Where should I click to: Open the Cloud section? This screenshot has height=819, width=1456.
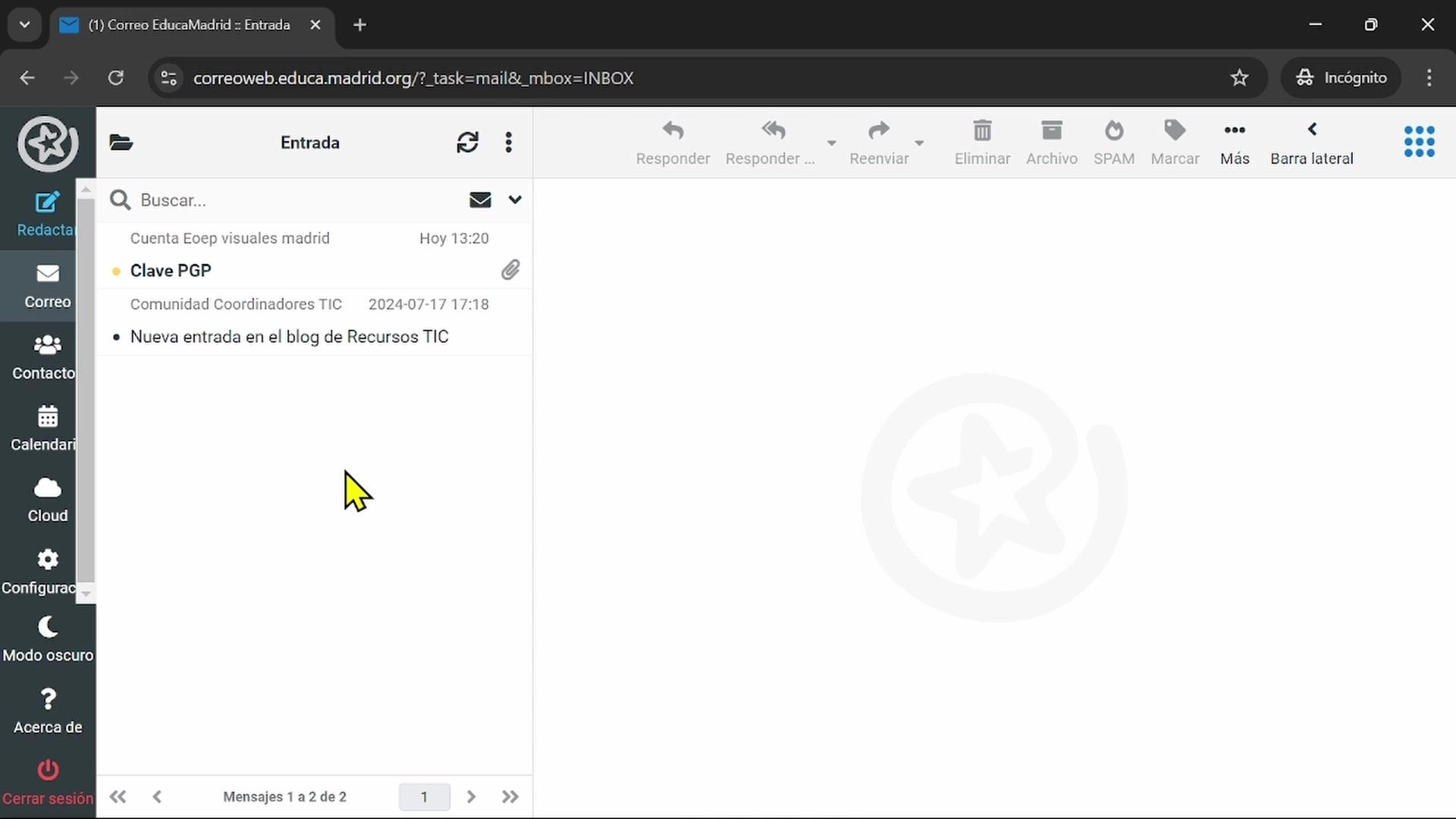[47, 499]
